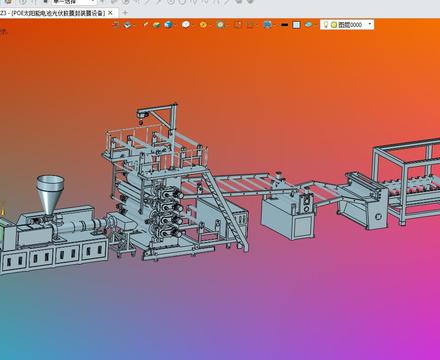This screenshot has width=440, height=360.
Task: Close the POE equipment document tab
Action: coord(110,13)
